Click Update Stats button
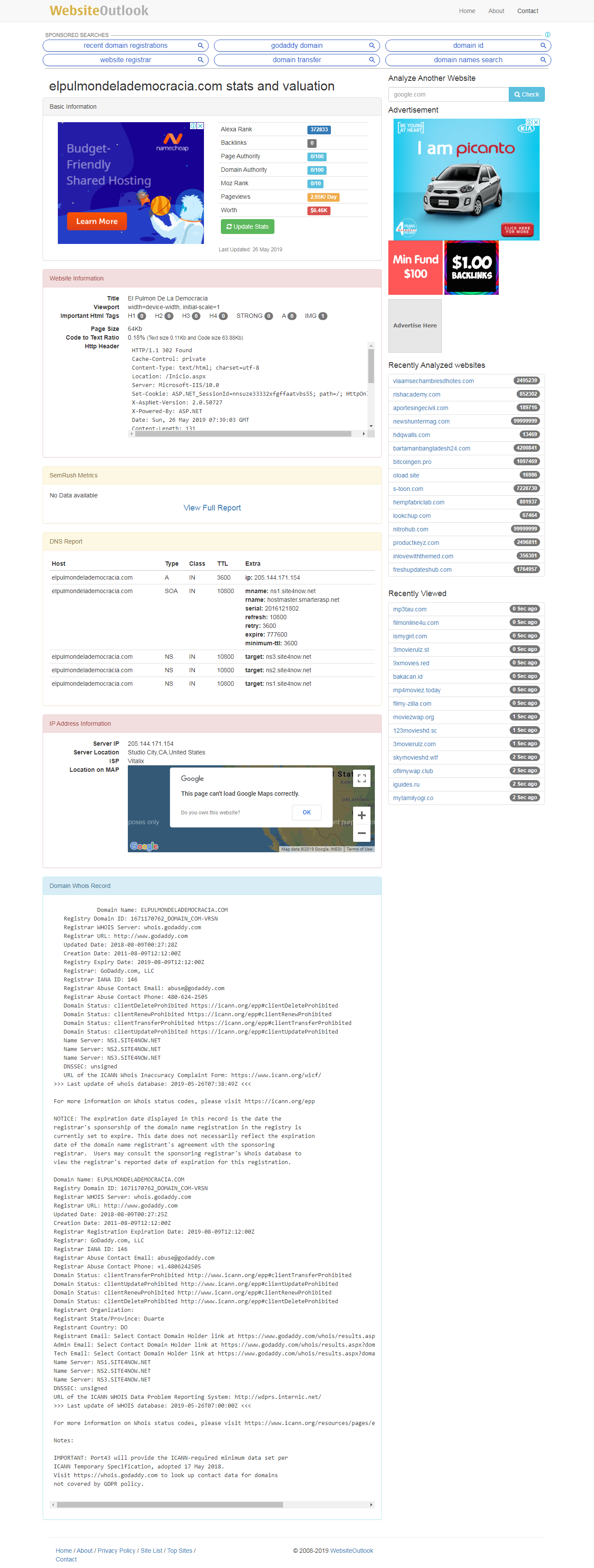 coord(247,227)
